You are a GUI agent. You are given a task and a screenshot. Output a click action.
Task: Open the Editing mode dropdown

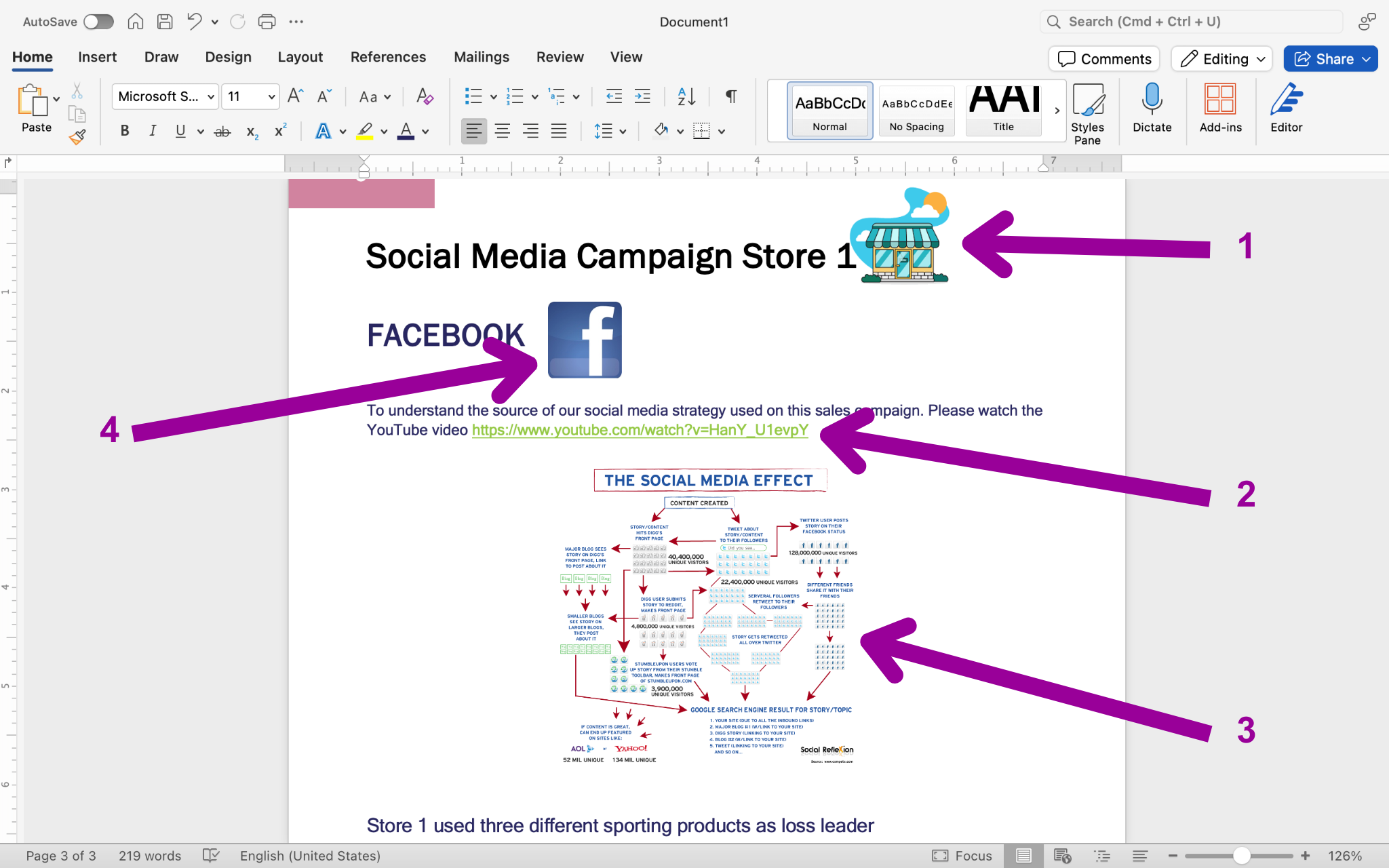(x=1221, y=59)
